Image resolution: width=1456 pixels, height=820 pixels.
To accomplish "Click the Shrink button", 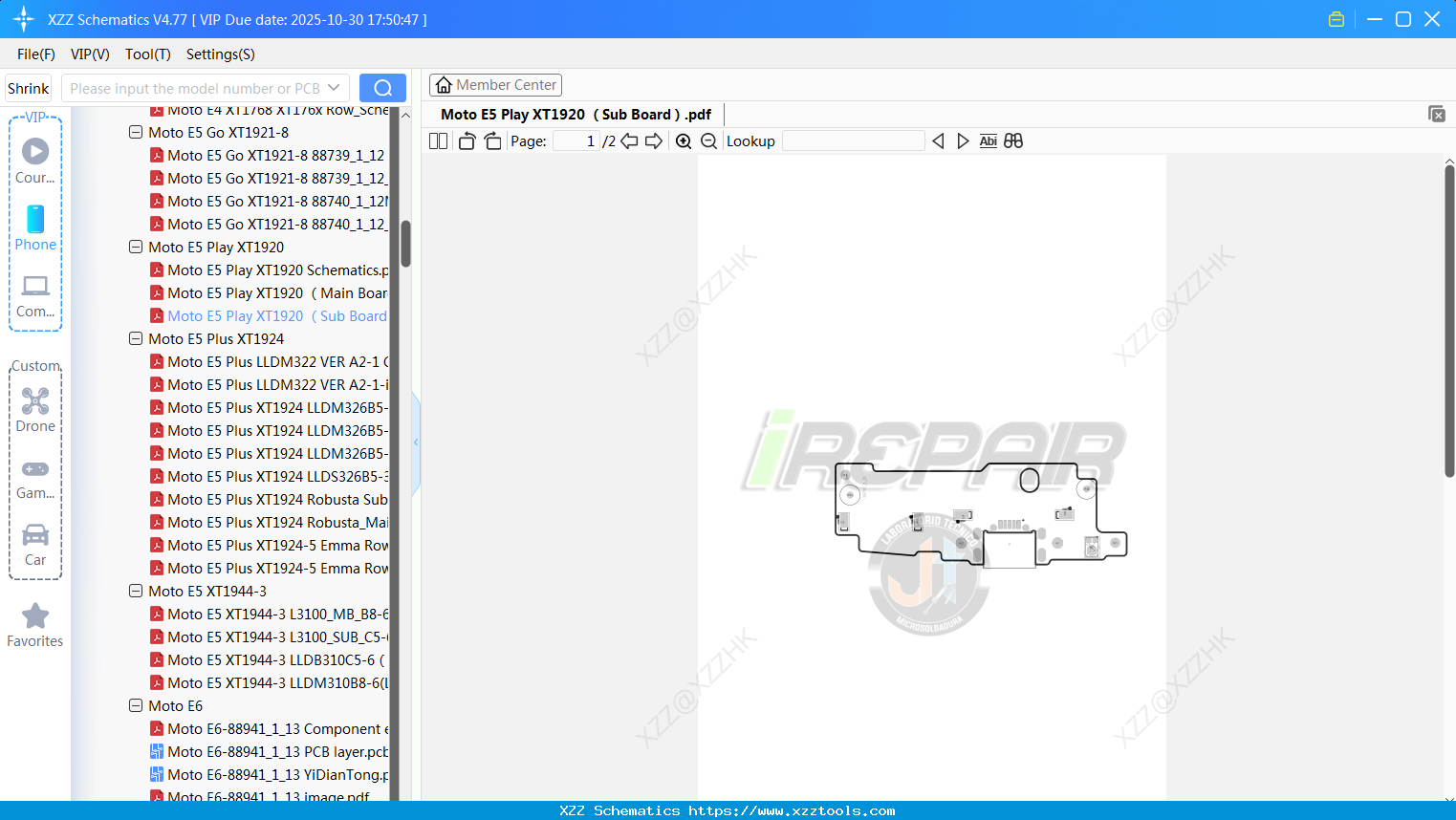I will (x=28, y=88).
